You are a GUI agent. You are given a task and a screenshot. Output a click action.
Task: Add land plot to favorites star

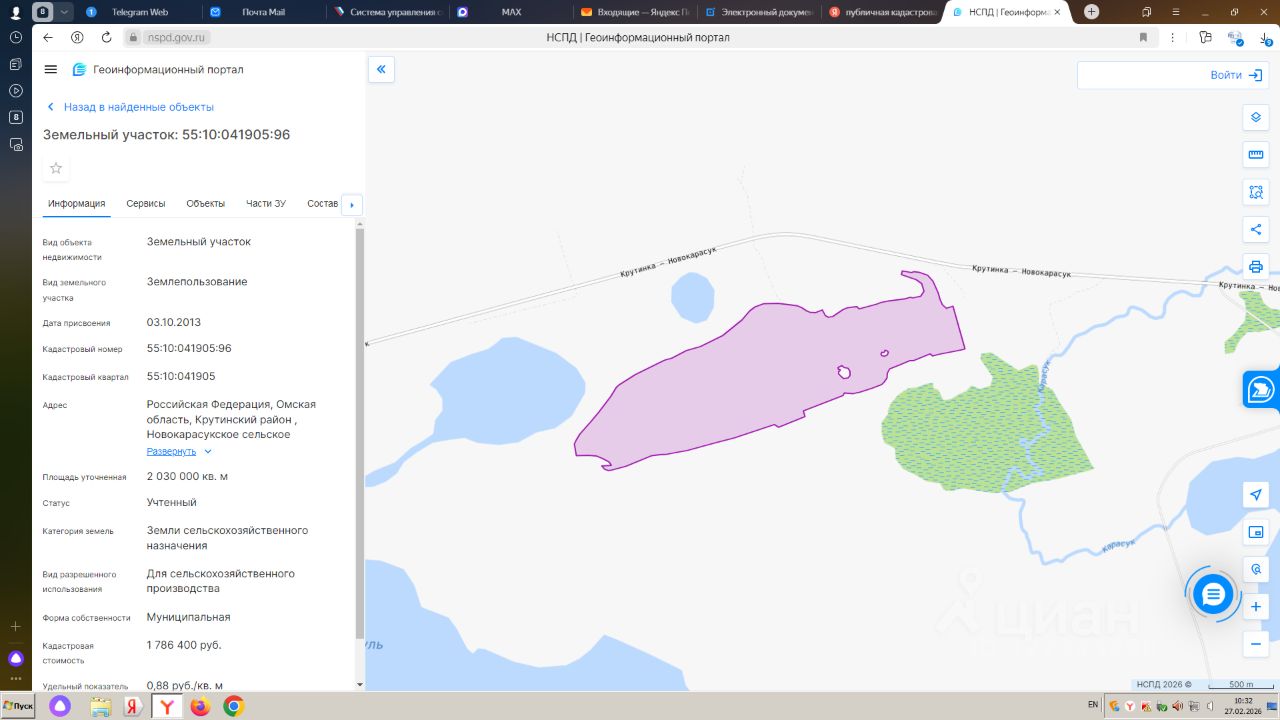pyautogui.click(x=56, y=168)
